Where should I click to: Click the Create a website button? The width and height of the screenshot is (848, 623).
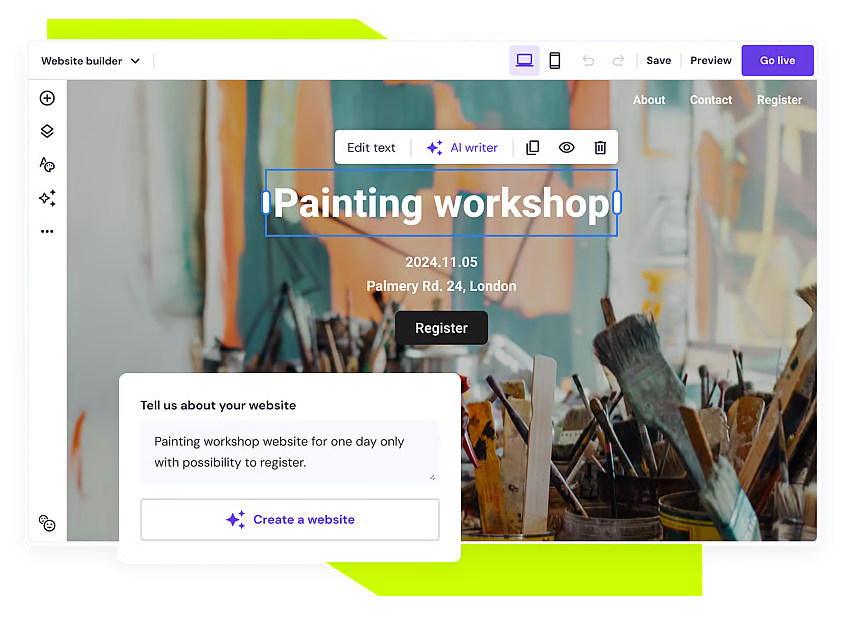tap(289, 519)
